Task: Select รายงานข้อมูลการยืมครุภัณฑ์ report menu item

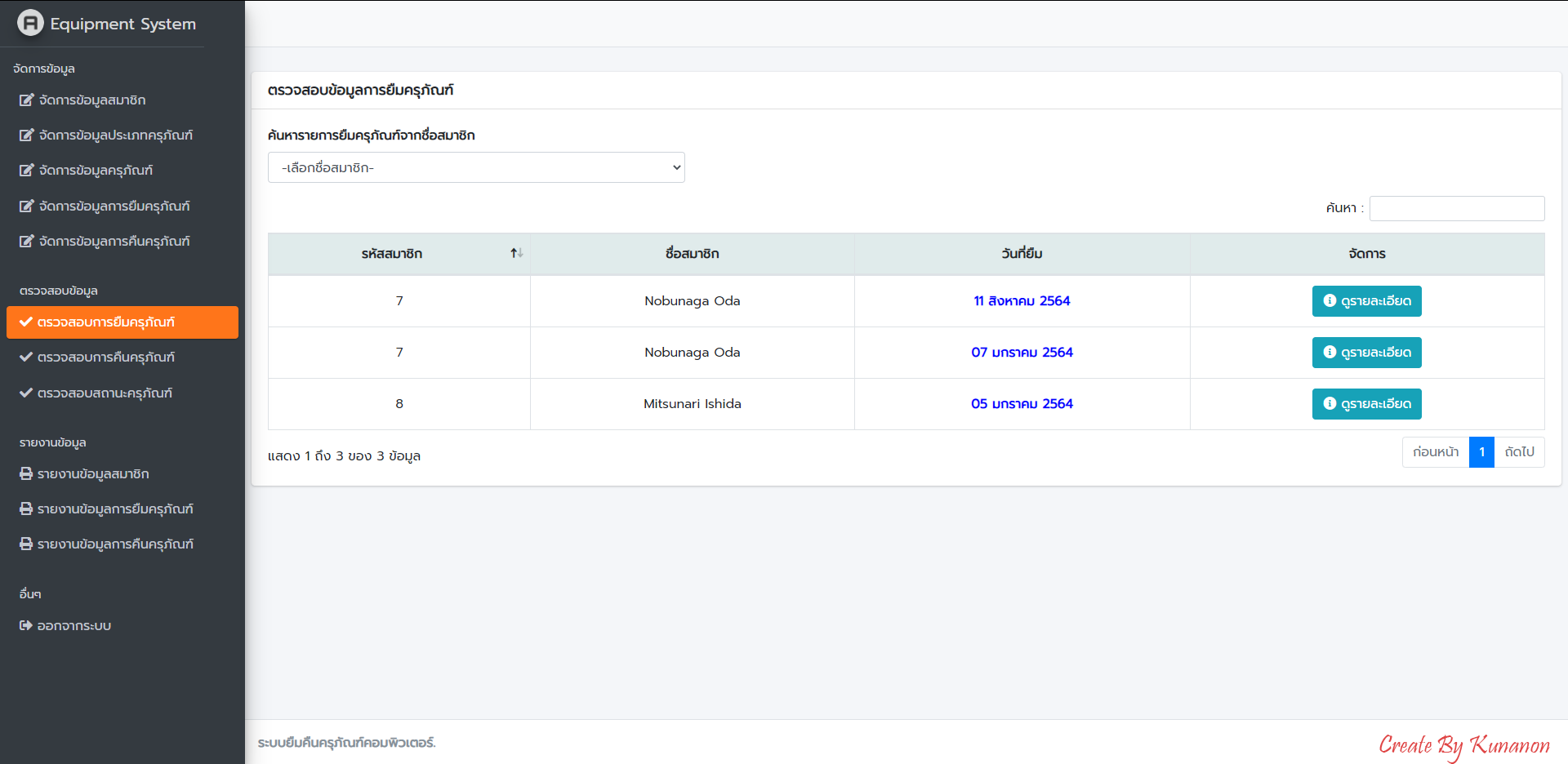Action: point(115,509)
